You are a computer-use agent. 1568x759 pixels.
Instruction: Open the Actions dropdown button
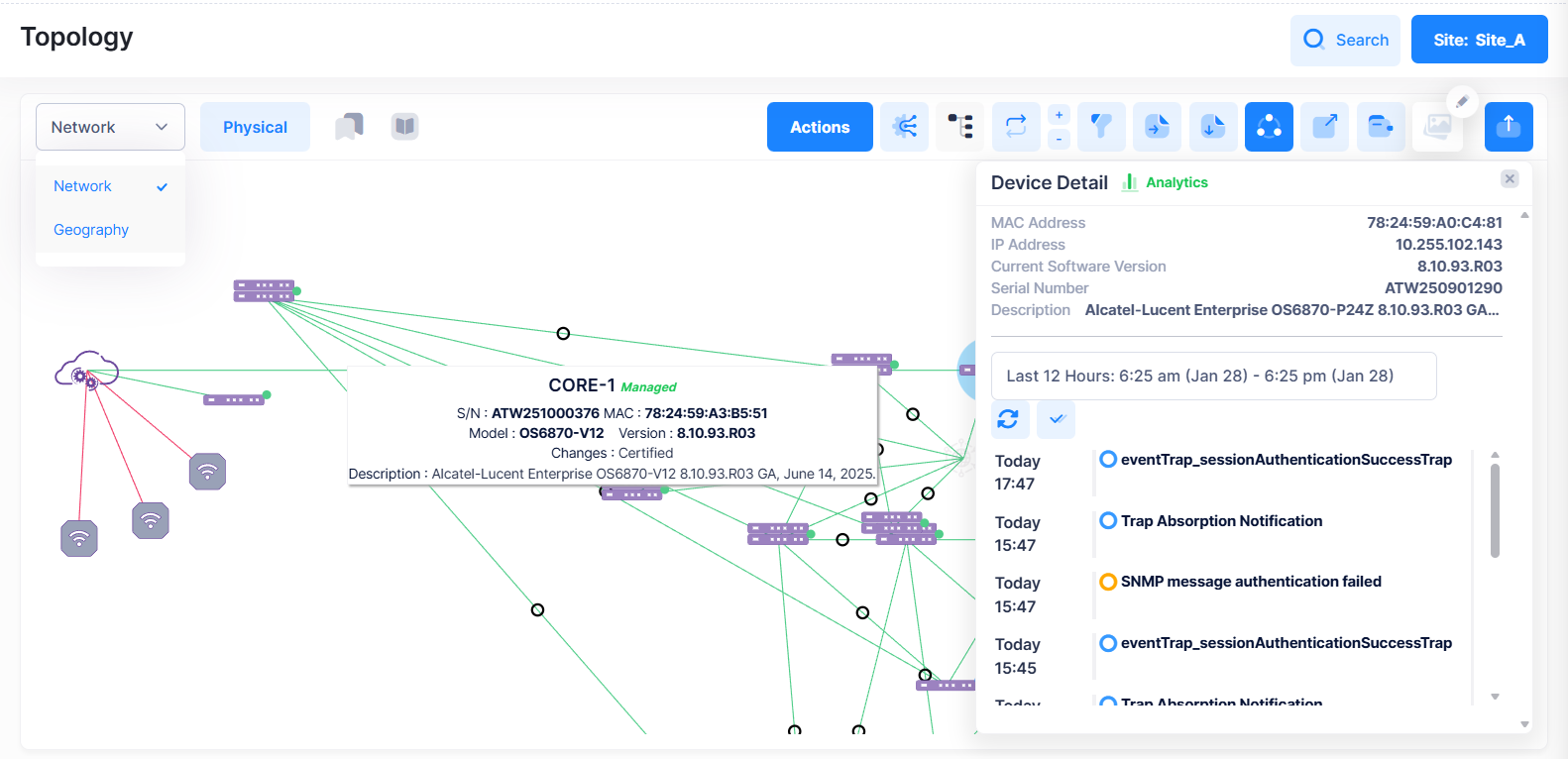[x=820, y=127]
